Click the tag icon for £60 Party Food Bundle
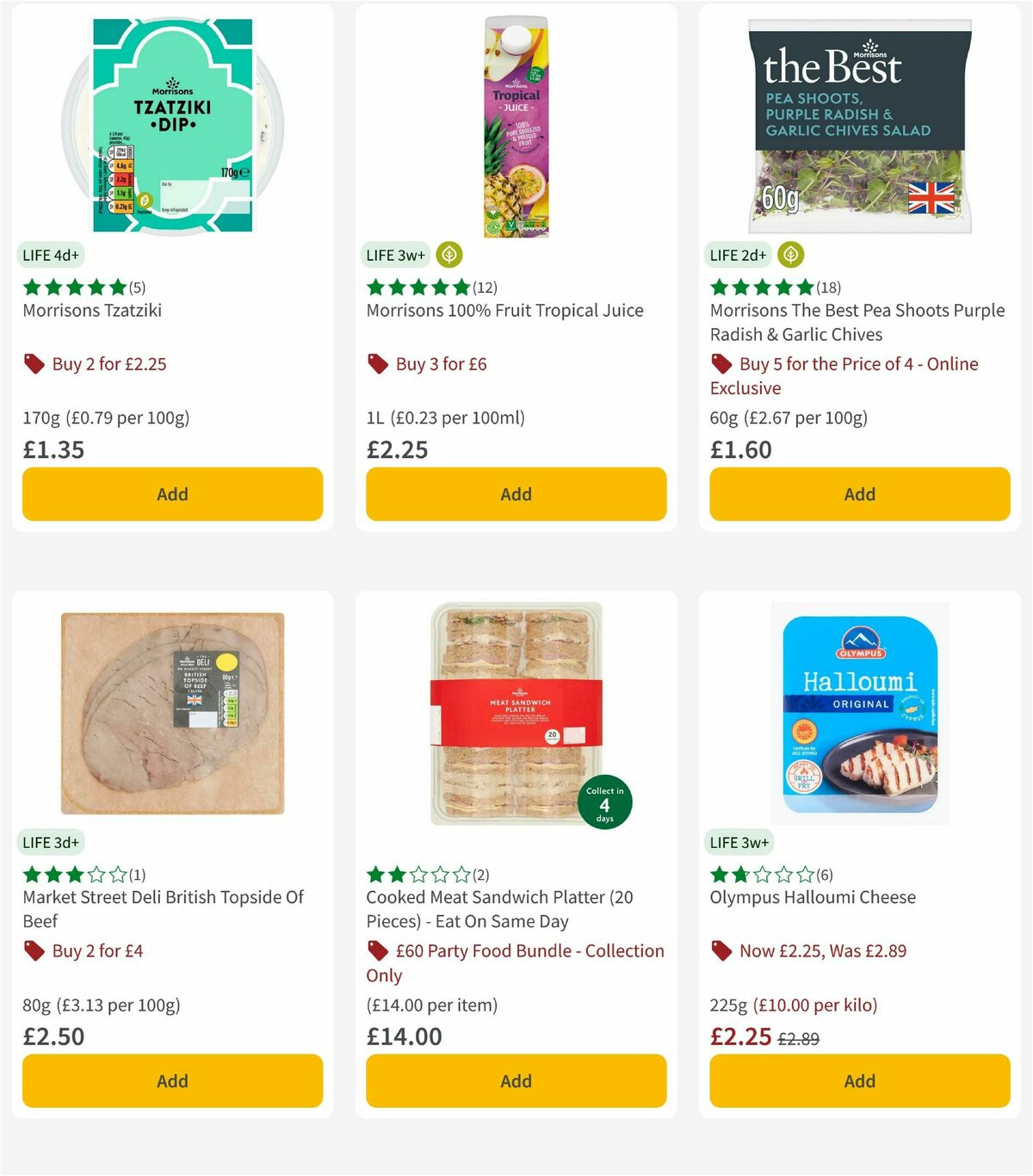 point(378,951)
